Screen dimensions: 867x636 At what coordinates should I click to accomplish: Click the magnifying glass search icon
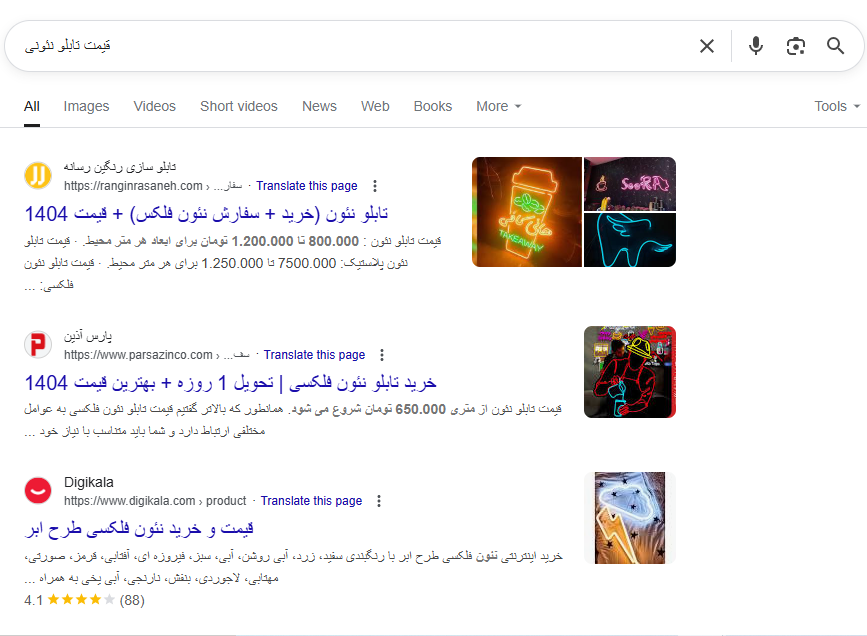coord(836,46)
